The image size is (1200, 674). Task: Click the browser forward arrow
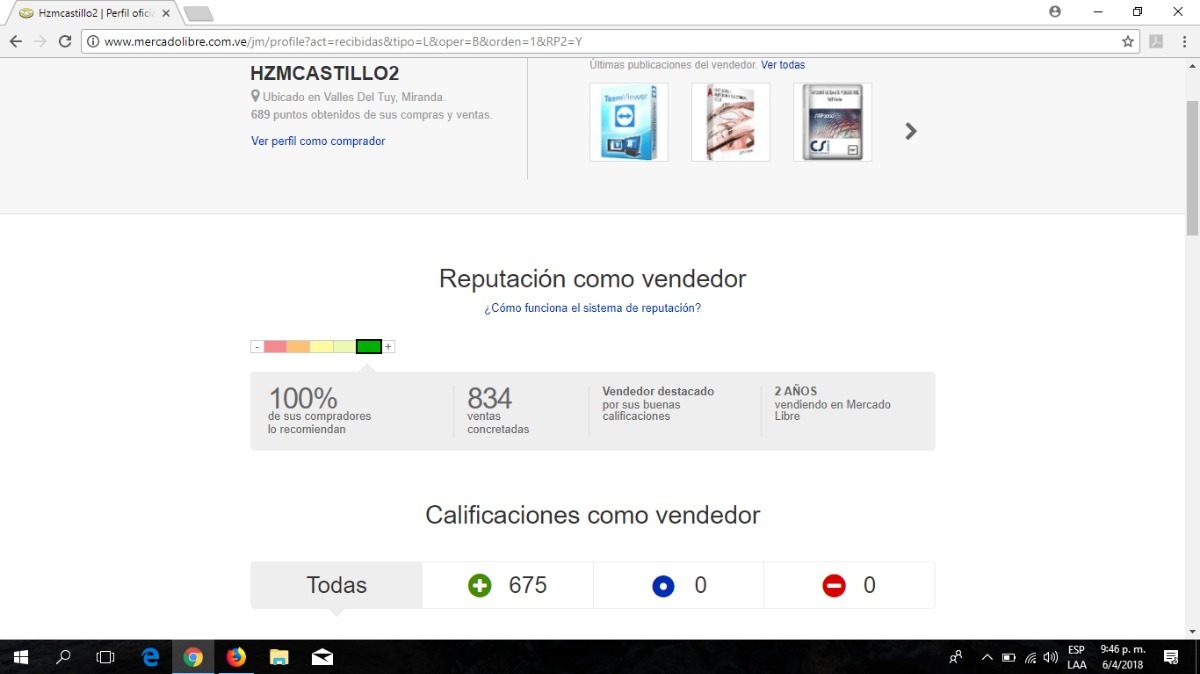pyautogui.click(x=40, y=41)
